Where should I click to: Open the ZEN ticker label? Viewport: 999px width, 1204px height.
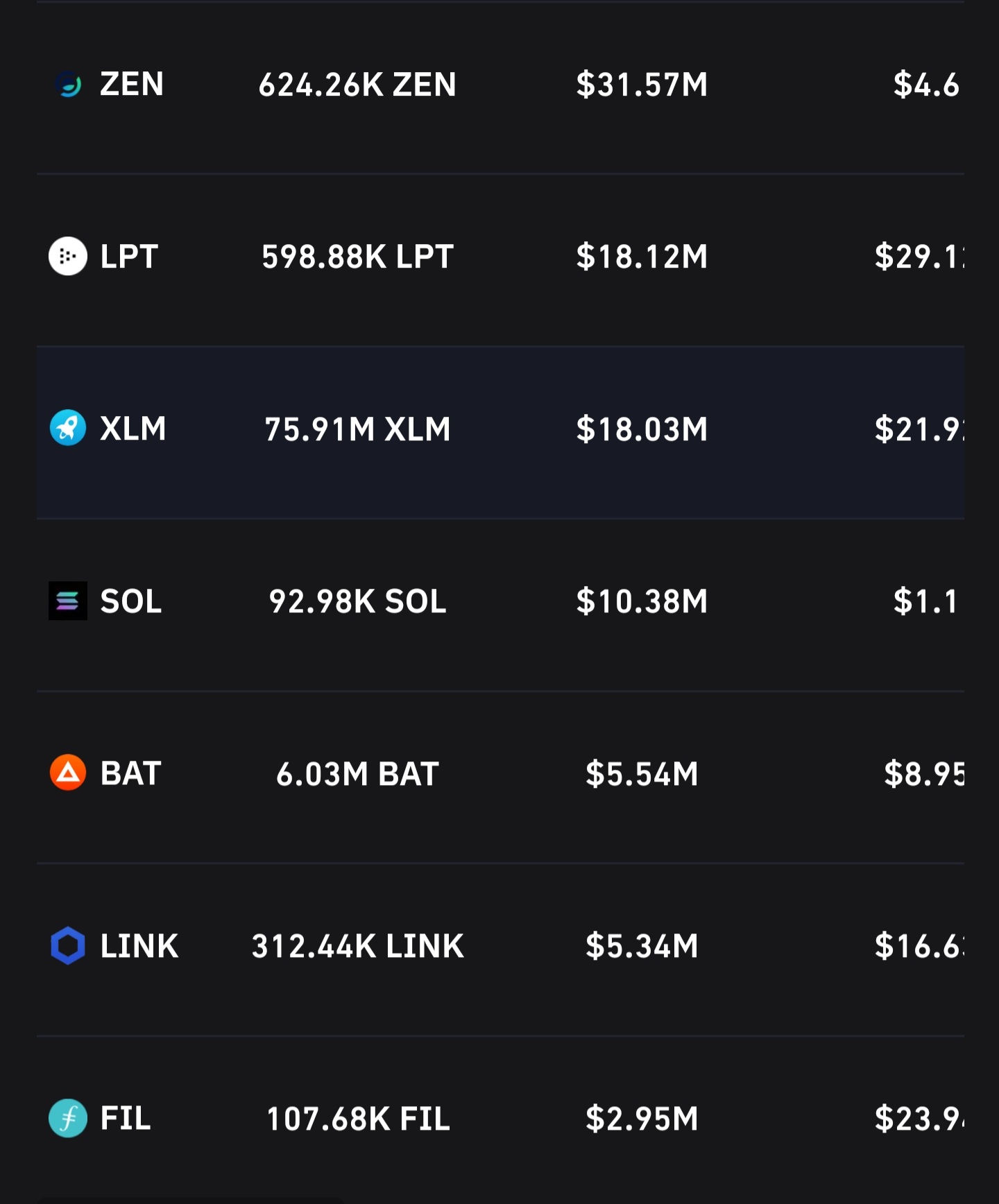click(x=132, y=85)
